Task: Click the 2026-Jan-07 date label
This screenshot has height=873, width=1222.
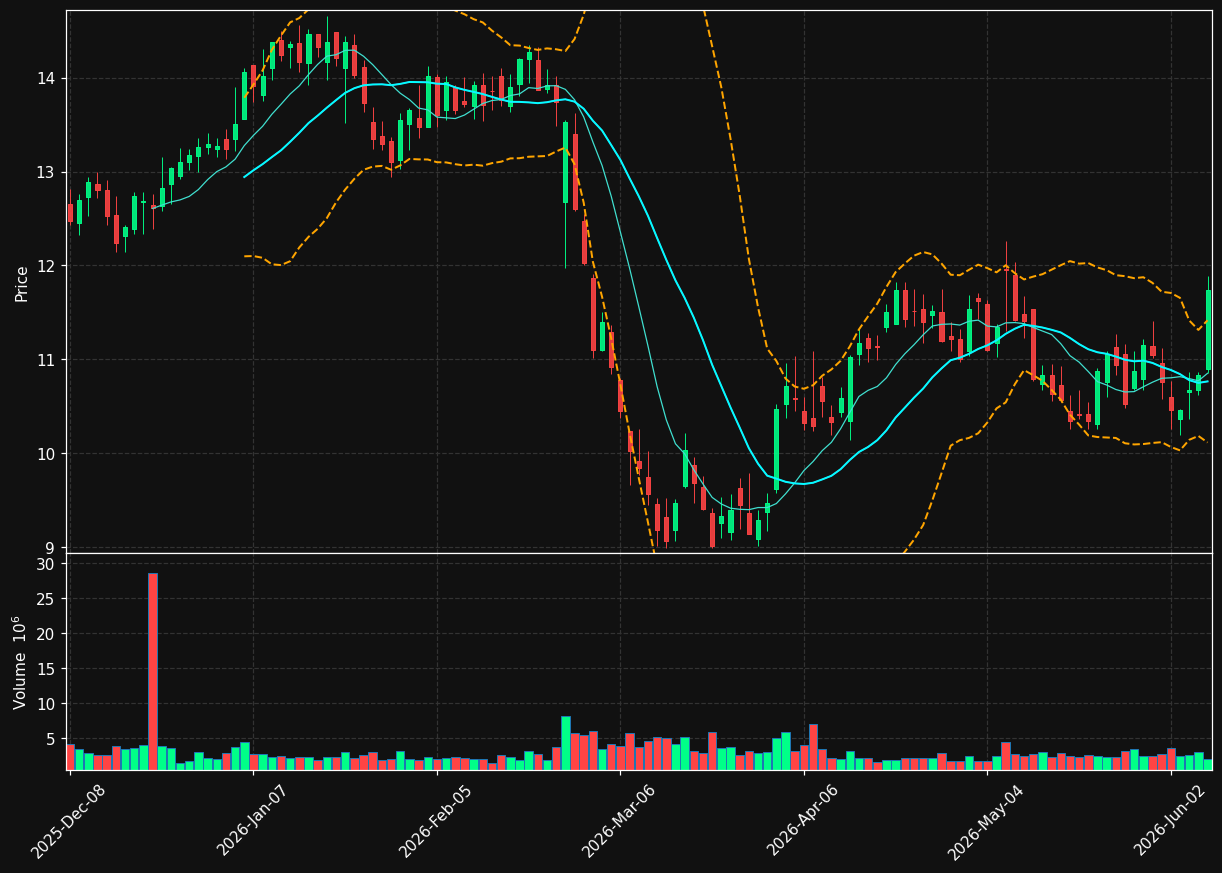Action: click(x=251, y=821)
